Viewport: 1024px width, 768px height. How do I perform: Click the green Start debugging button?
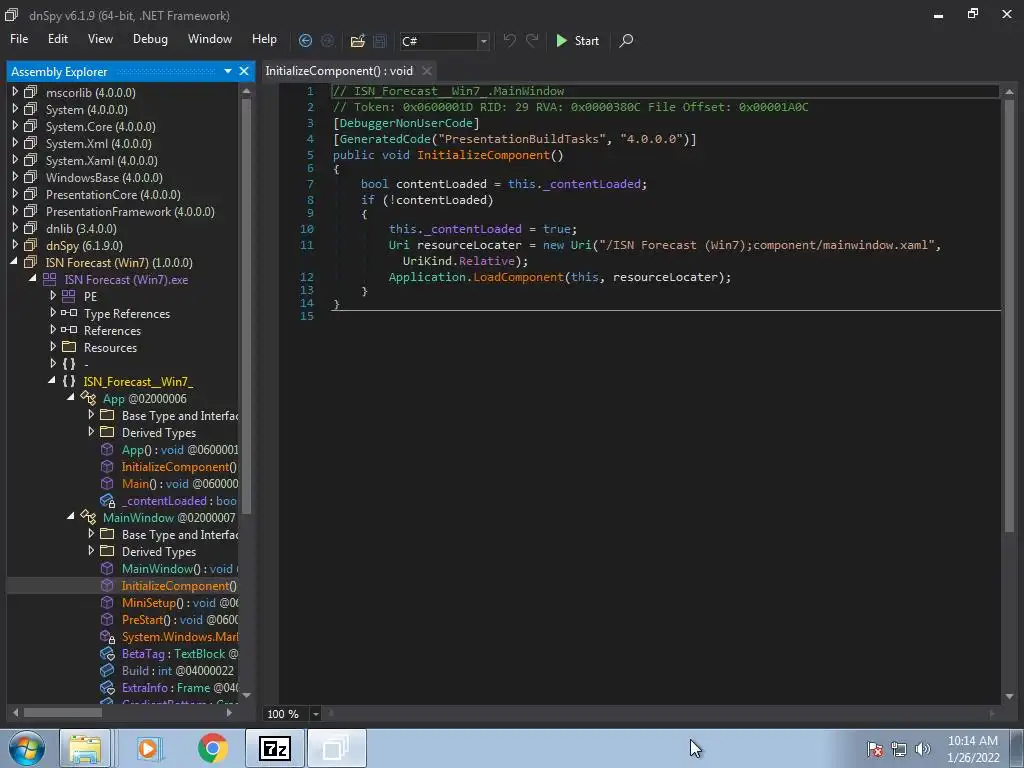[577, 40]
